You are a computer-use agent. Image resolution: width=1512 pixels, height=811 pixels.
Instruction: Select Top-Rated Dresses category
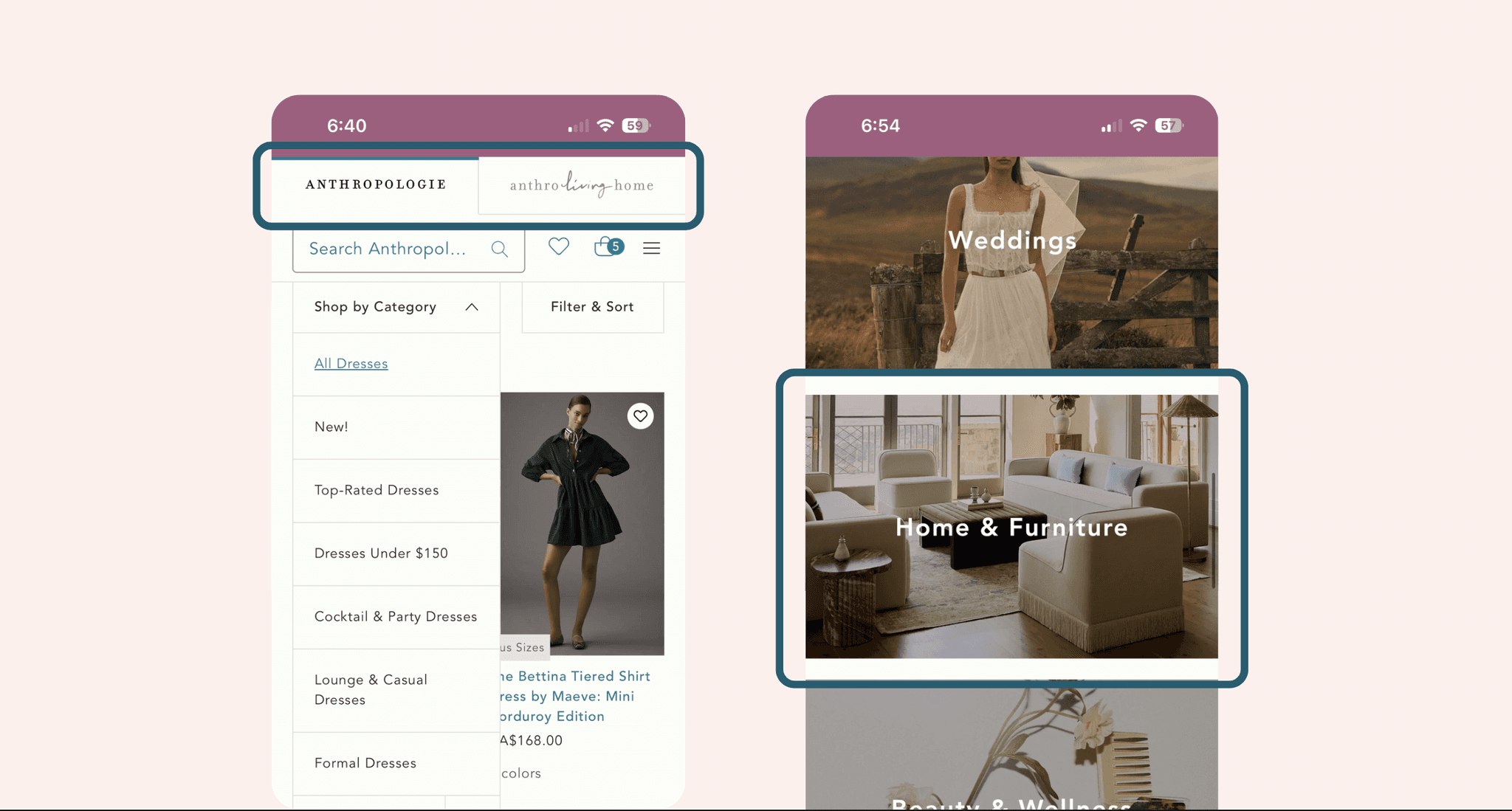(x=377, y=491)
